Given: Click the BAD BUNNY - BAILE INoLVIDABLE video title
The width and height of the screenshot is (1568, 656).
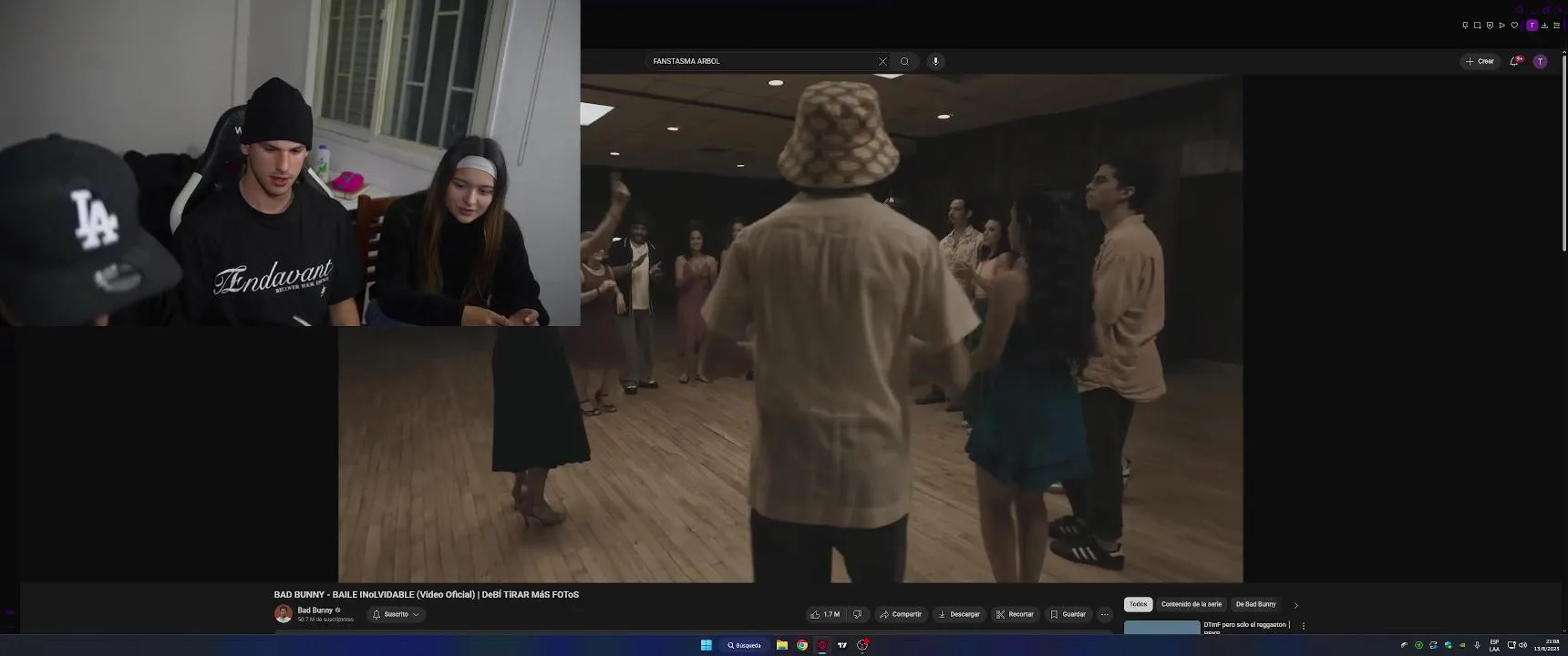Looking at the screenshot, I should tap(426, 594).
